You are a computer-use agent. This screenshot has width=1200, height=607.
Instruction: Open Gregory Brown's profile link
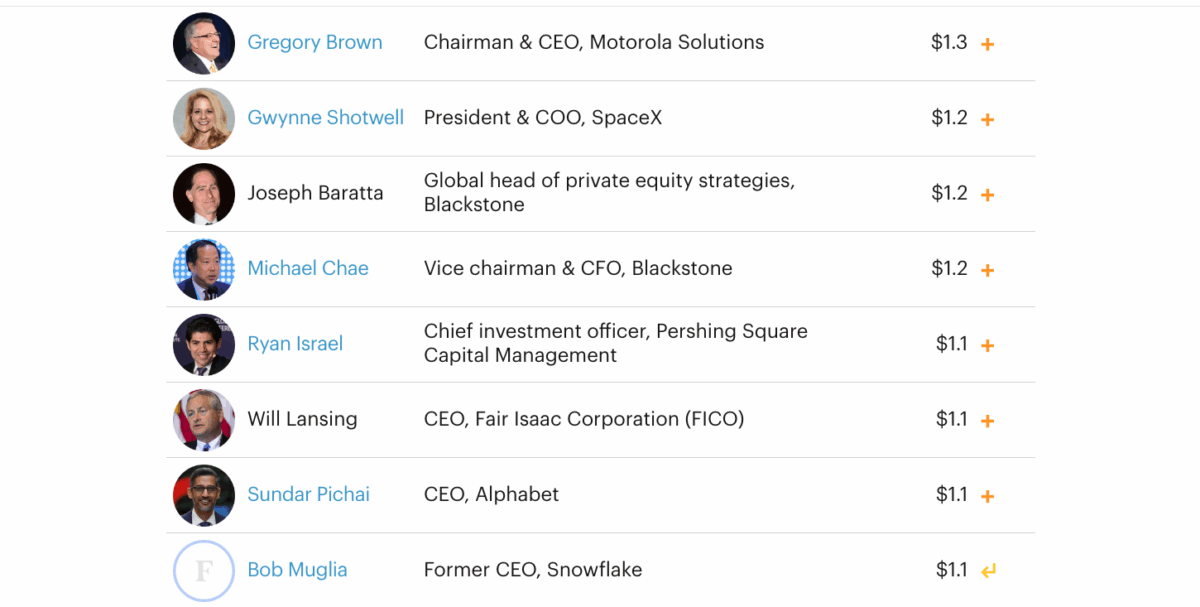[315, 43]
